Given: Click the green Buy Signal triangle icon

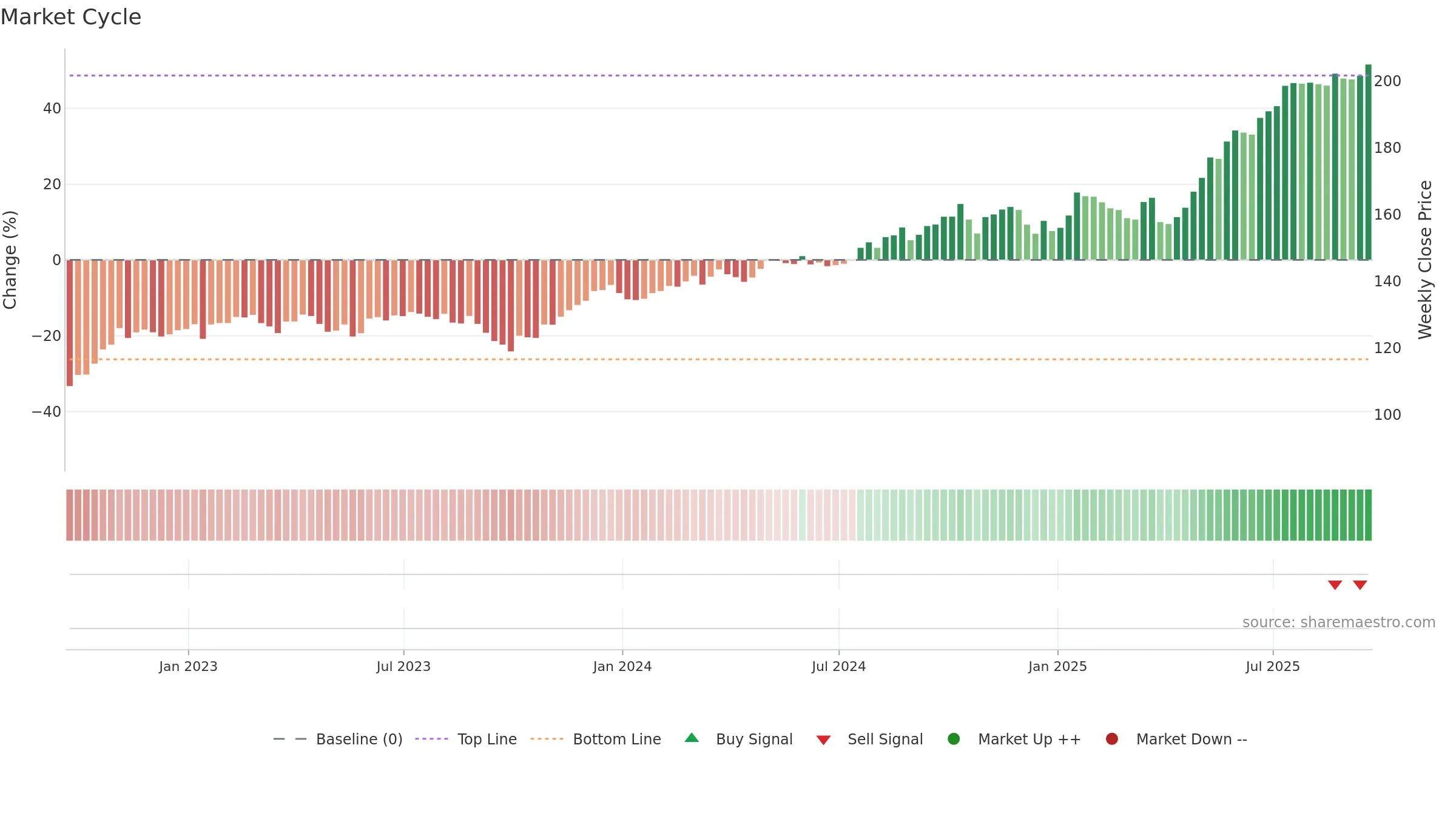Looking at the screenshot, I should click(x=692, y=738).
